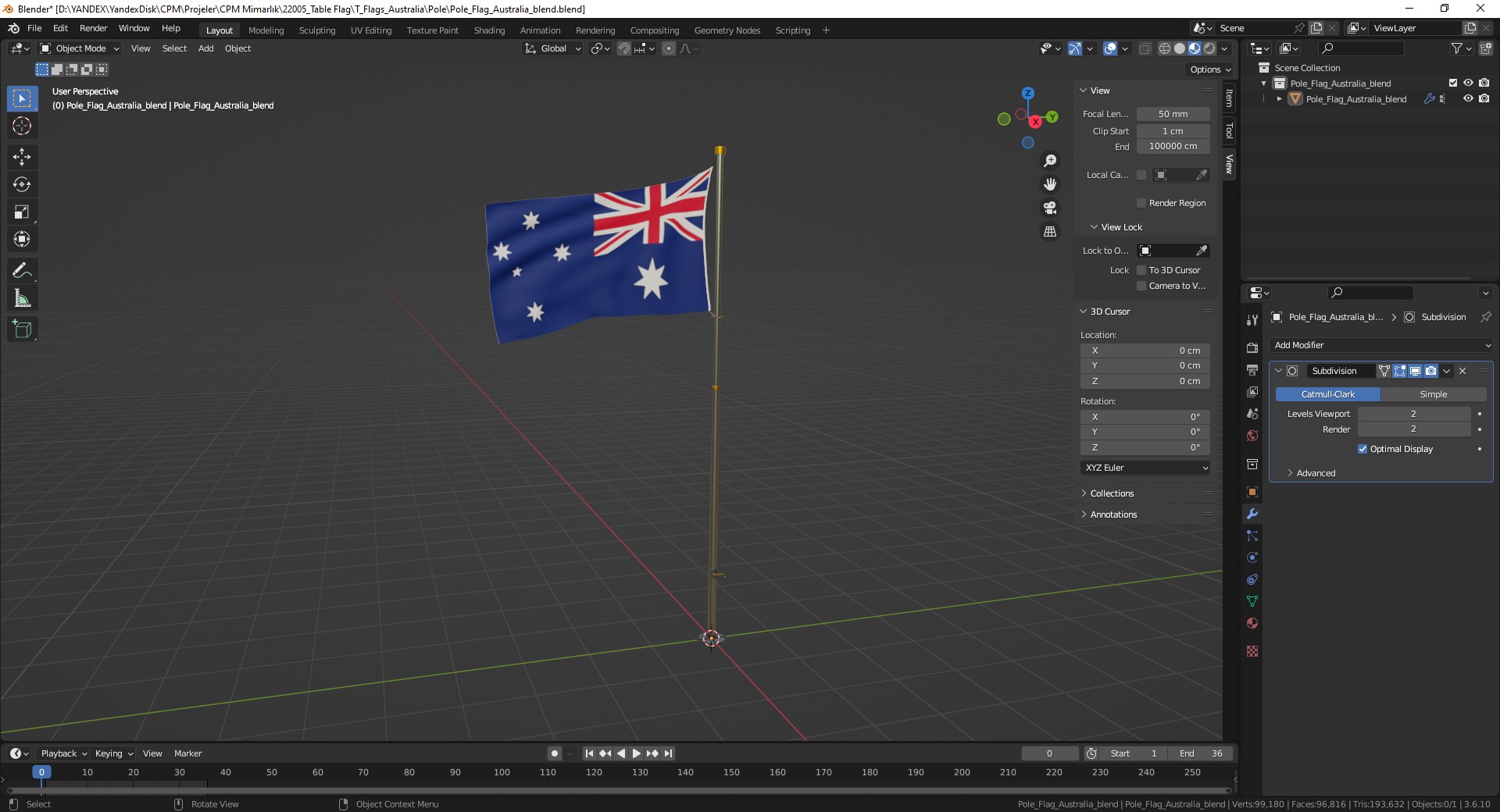1500x812 pixels.
Task: Open the Particles properties tab
Action: point(1252,536)
